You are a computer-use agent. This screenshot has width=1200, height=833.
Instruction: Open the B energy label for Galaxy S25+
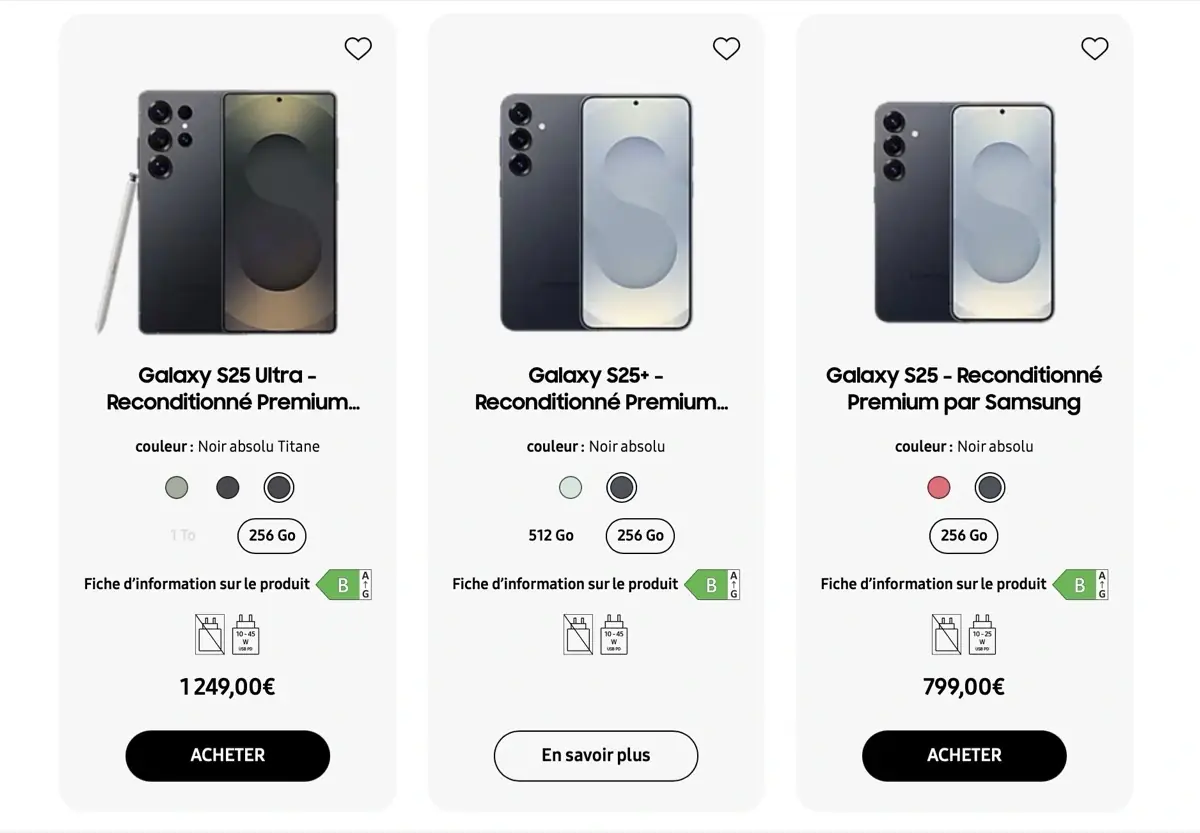(712, 584)
